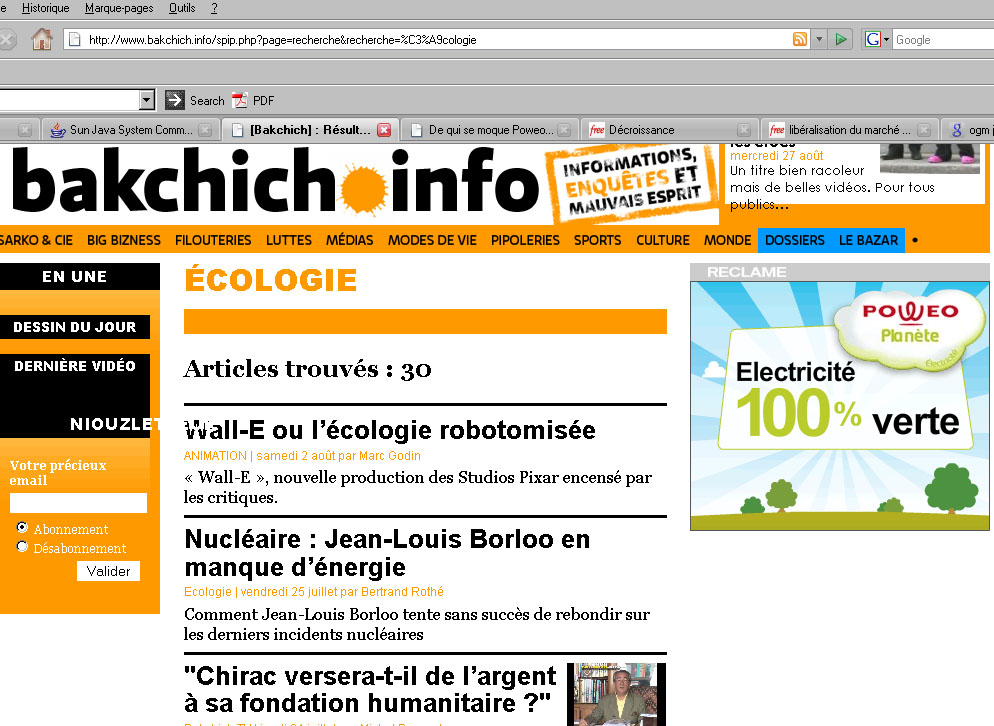Click the ANIMATION category label

(x=215, y=456)
